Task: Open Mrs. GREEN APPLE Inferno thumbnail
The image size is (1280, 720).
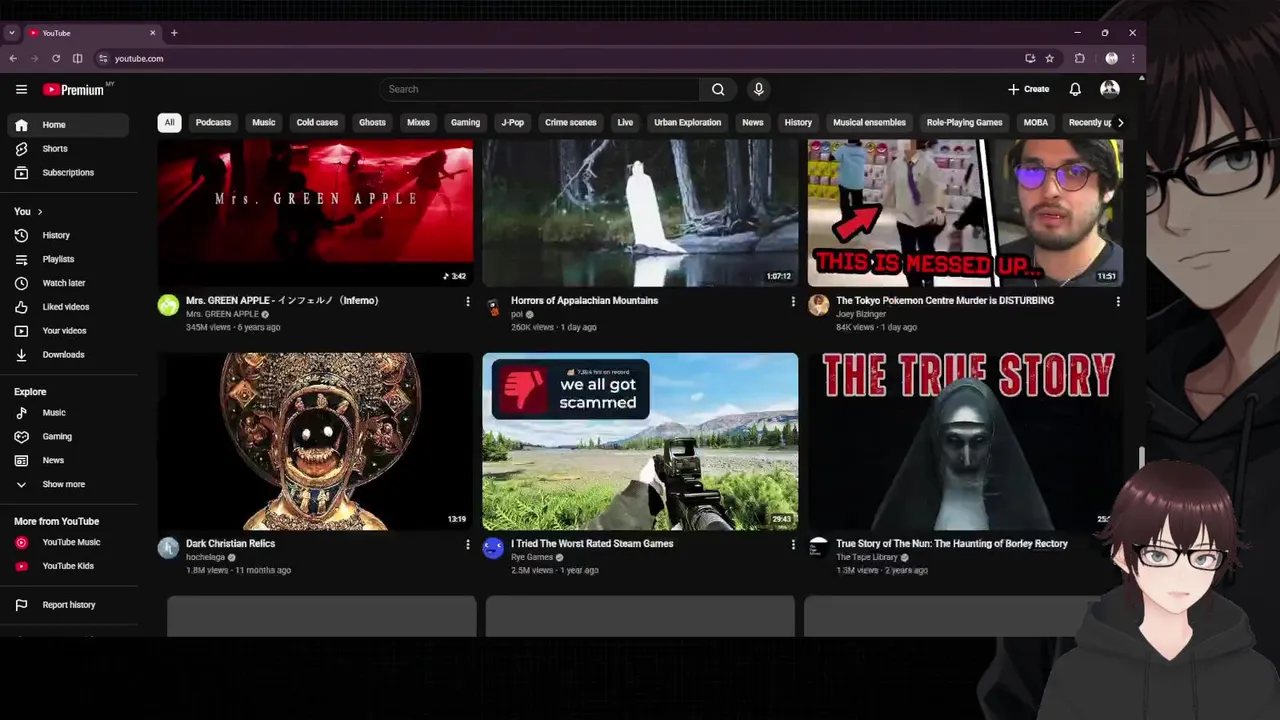Action: tap(316, 212)
